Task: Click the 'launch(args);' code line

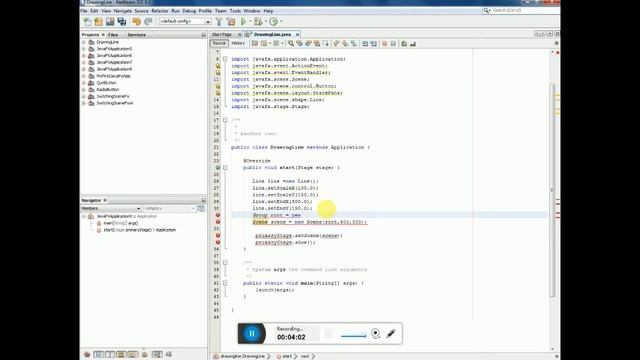Action: click(275, 290)
